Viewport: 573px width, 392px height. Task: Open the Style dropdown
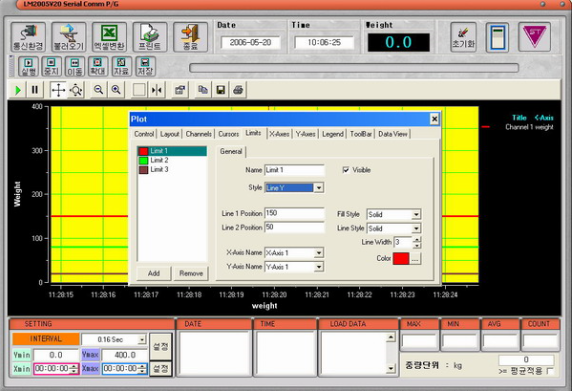[x=319, y=188]
